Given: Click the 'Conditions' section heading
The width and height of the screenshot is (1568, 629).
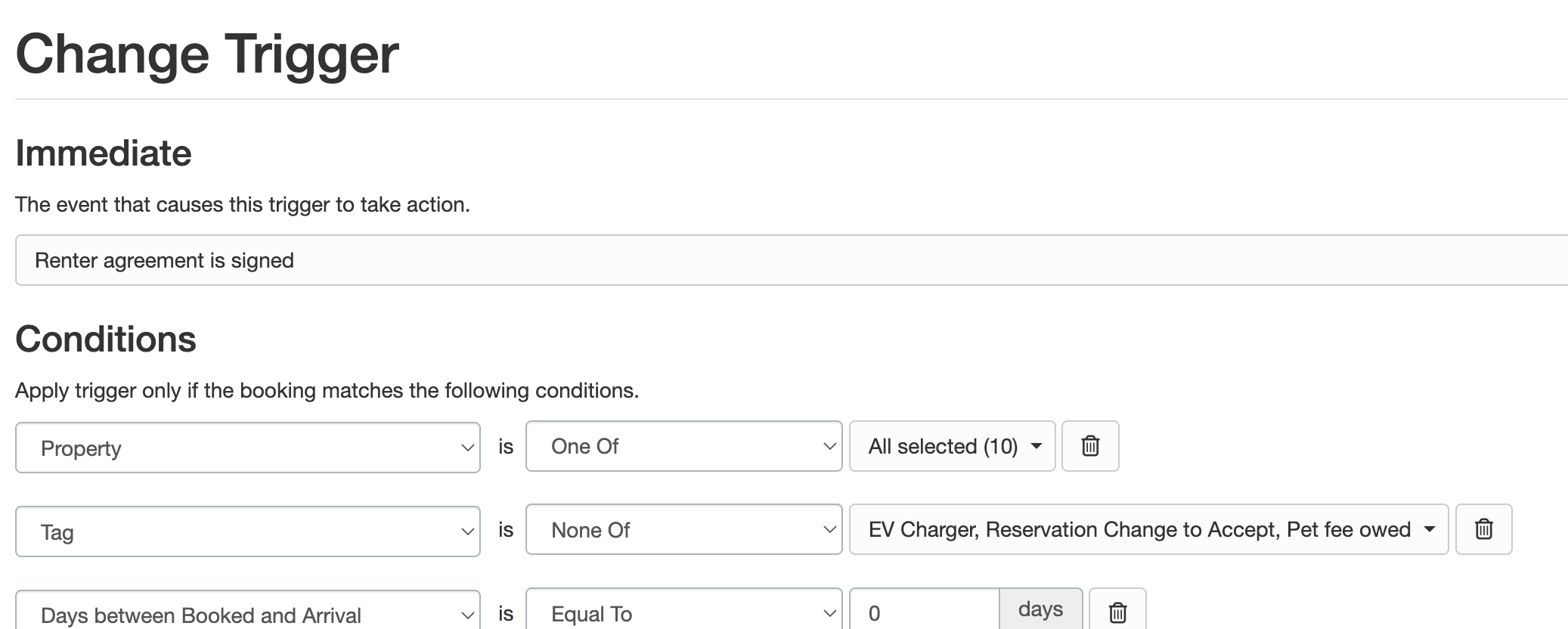Looking at the screenshot, I should coord(106,339).
